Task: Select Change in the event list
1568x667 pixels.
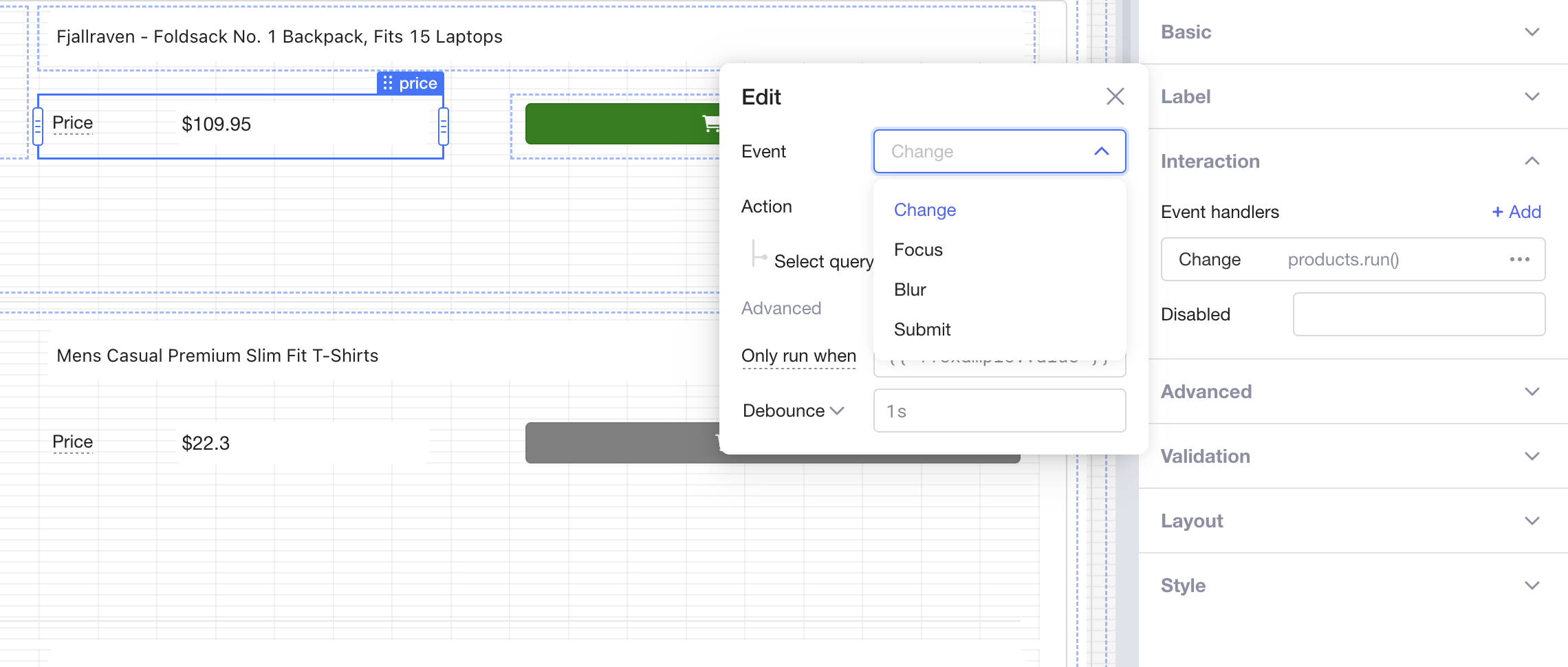Action: 924,210
